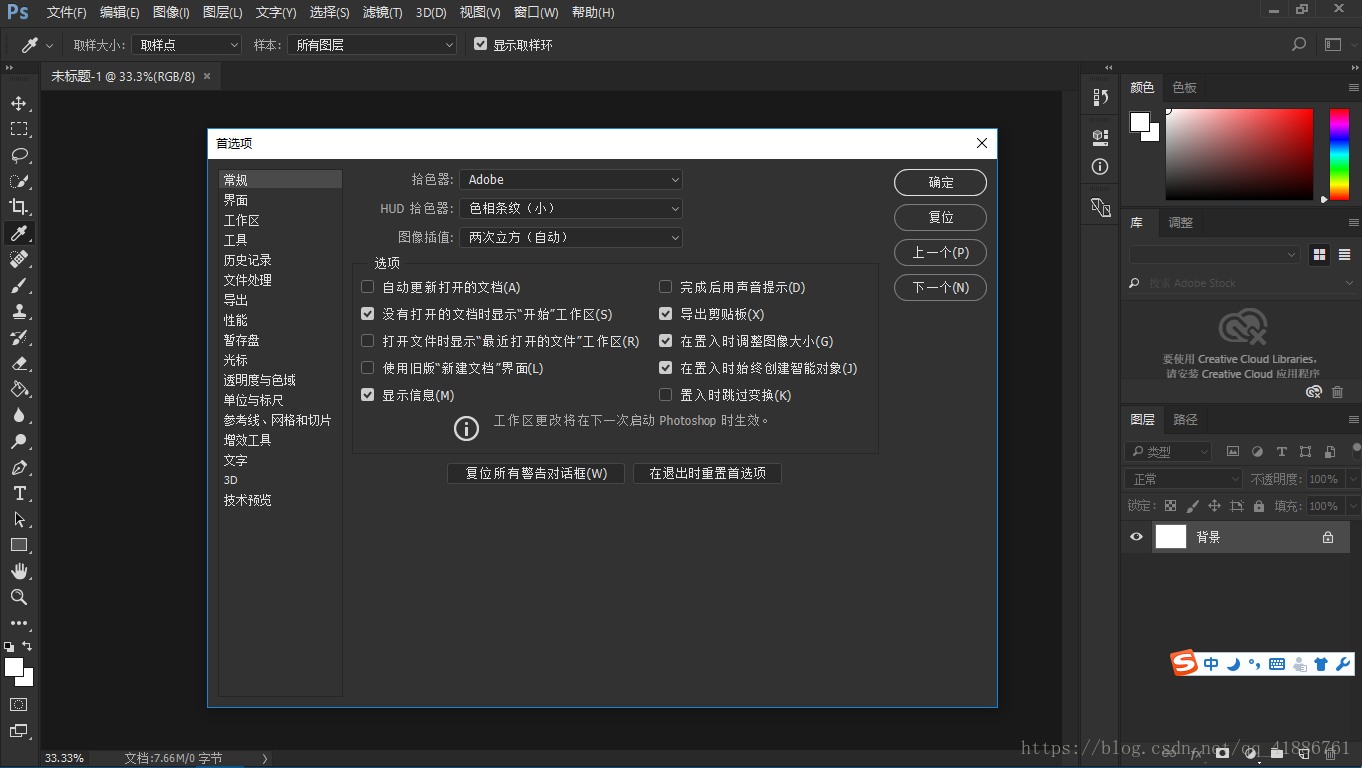Pick a color in the red color field

point(1239,154)
